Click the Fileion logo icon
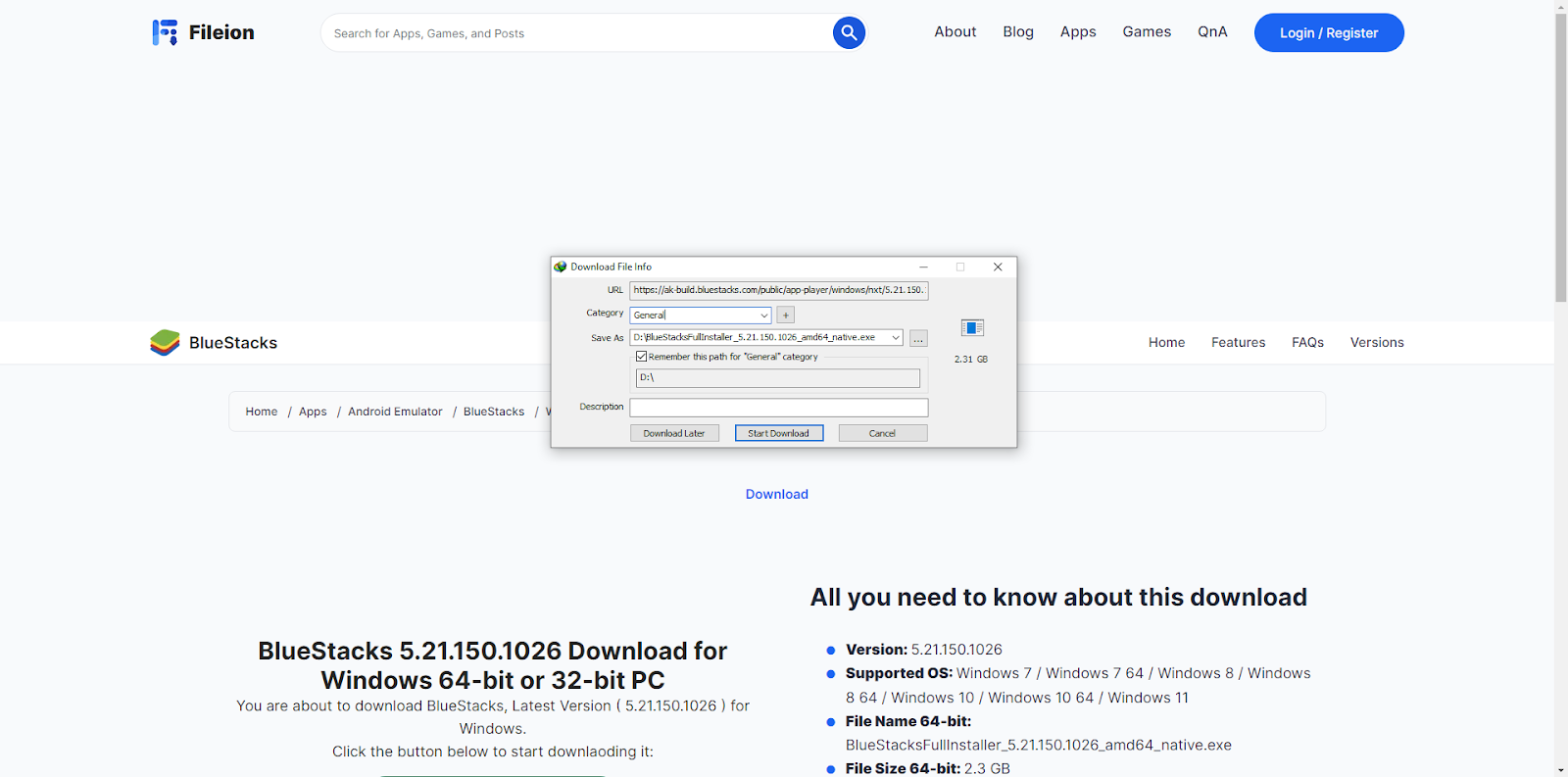 [x=165, y=32]
